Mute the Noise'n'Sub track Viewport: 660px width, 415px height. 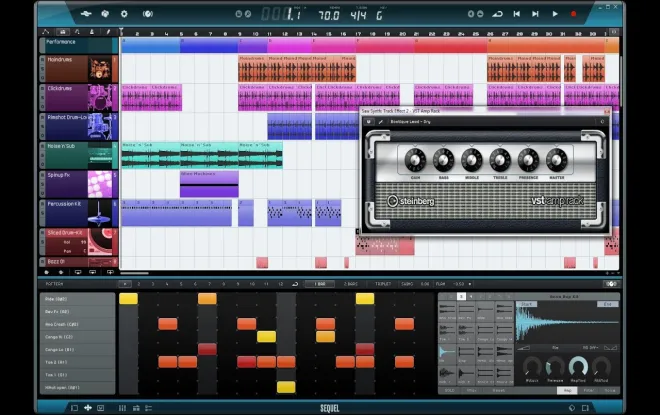(42, 146)
